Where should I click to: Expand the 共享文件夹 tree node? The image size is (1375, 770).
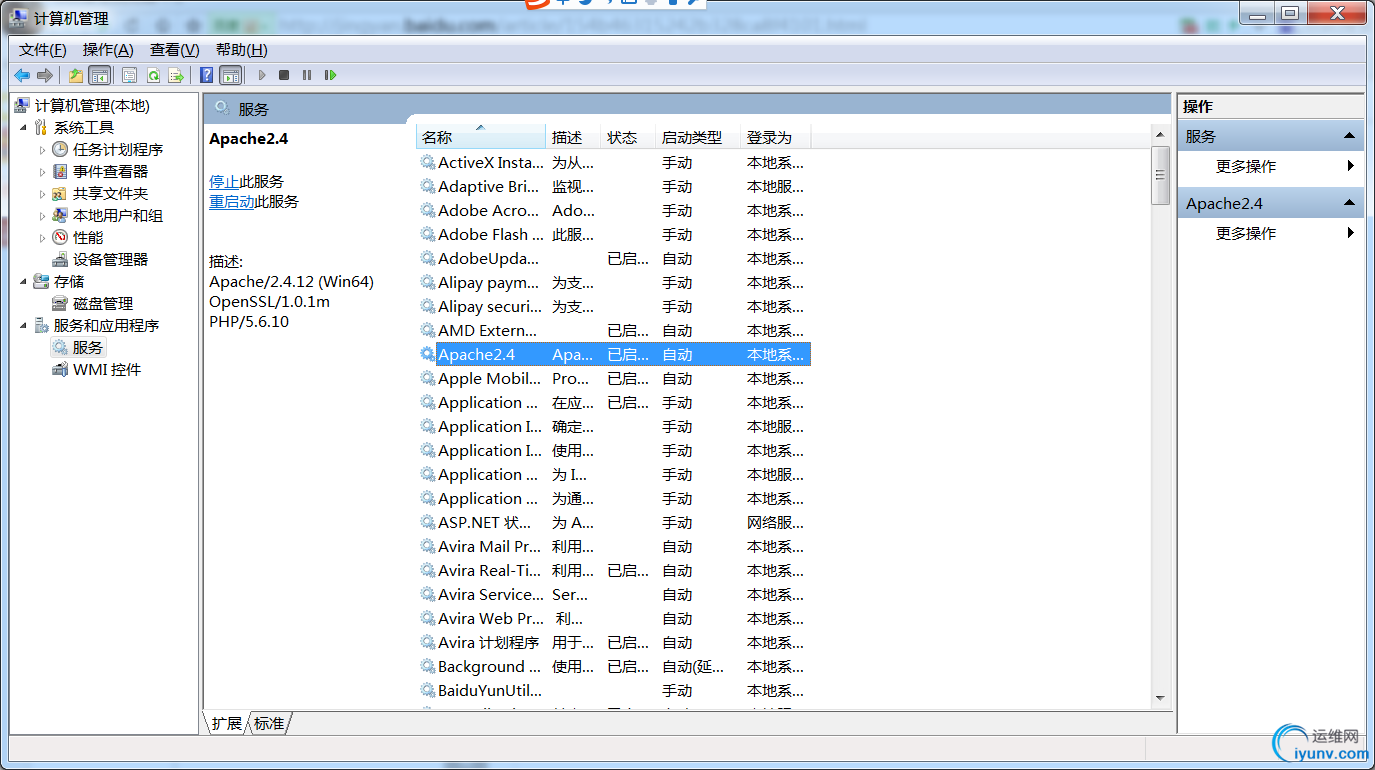42,193
